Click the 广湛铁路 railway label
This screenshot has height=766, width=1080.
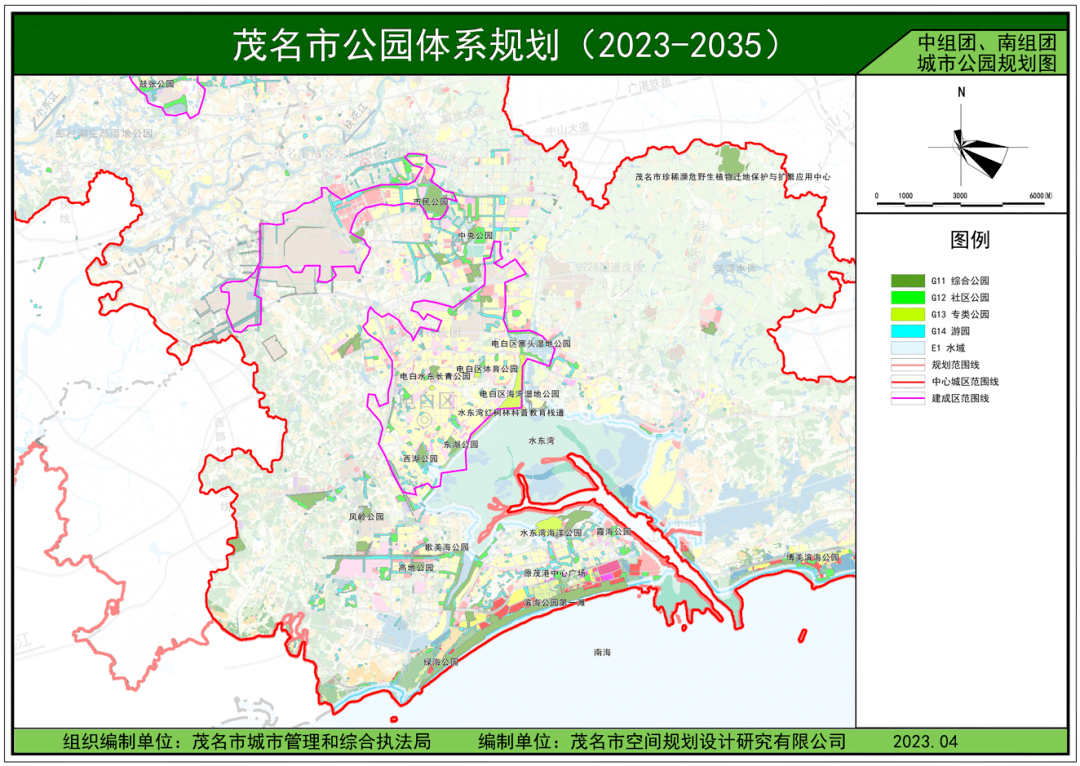click(x=650, y=85)
